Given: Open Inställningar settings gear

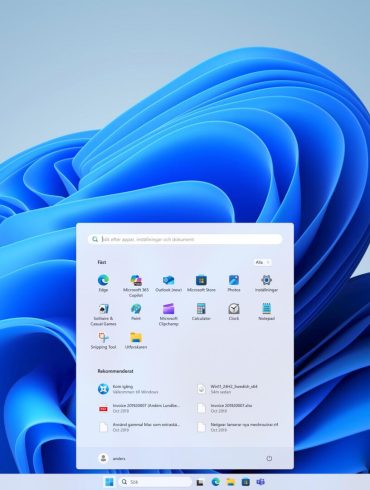Looking at the screenshot, I should tap(266, 283).
